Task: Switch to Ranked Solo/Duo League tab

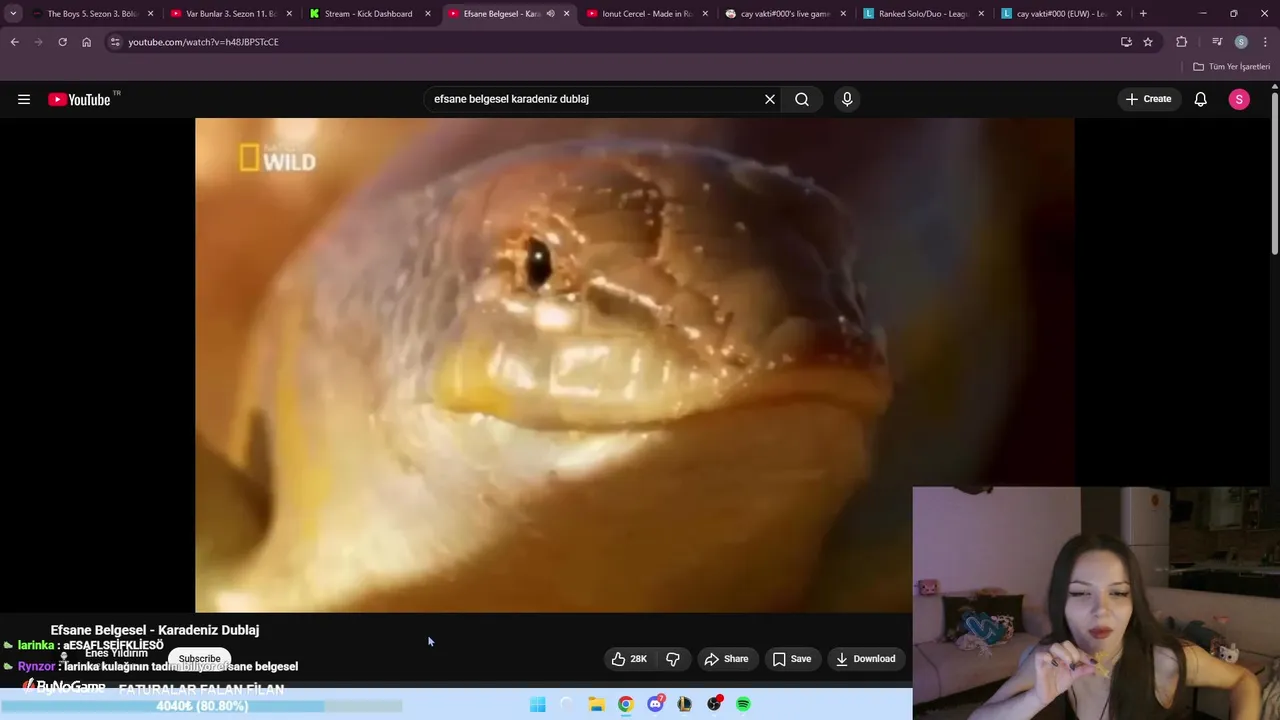Action: (x=923, y=14)
